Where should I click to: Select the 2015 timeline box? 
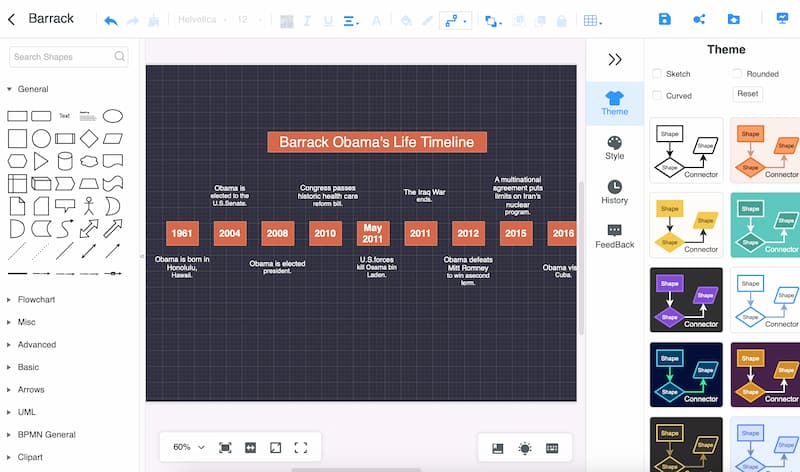[x=516, y=233]
